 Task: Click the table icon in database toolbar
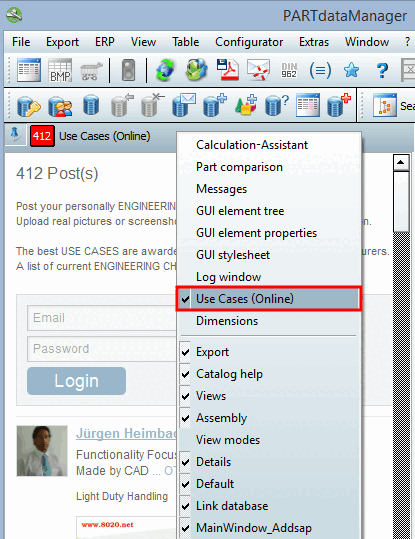point(308,105)
